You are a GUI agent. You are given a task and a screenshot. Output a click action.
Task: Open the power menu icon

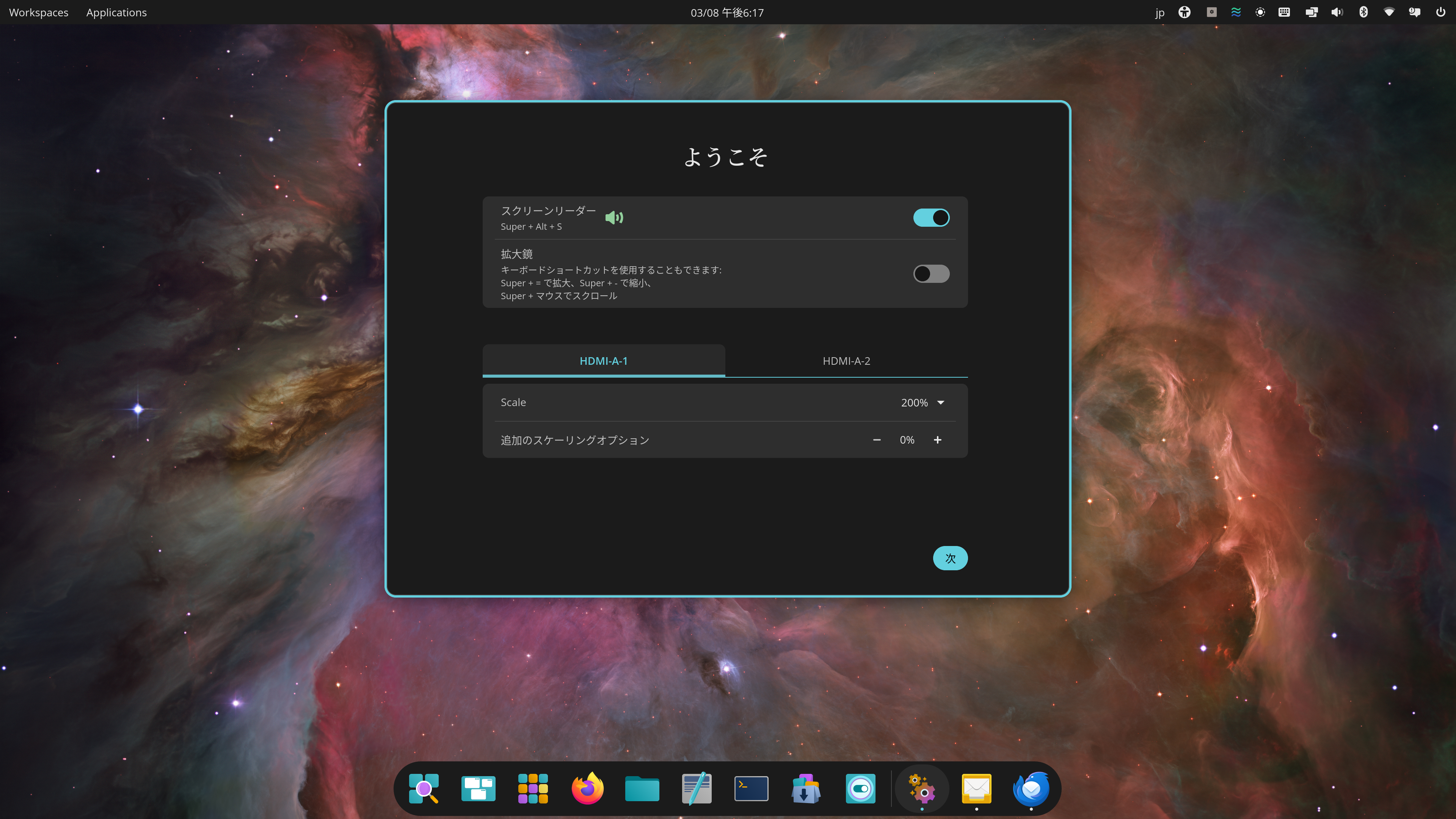(x=1440, y=13)
